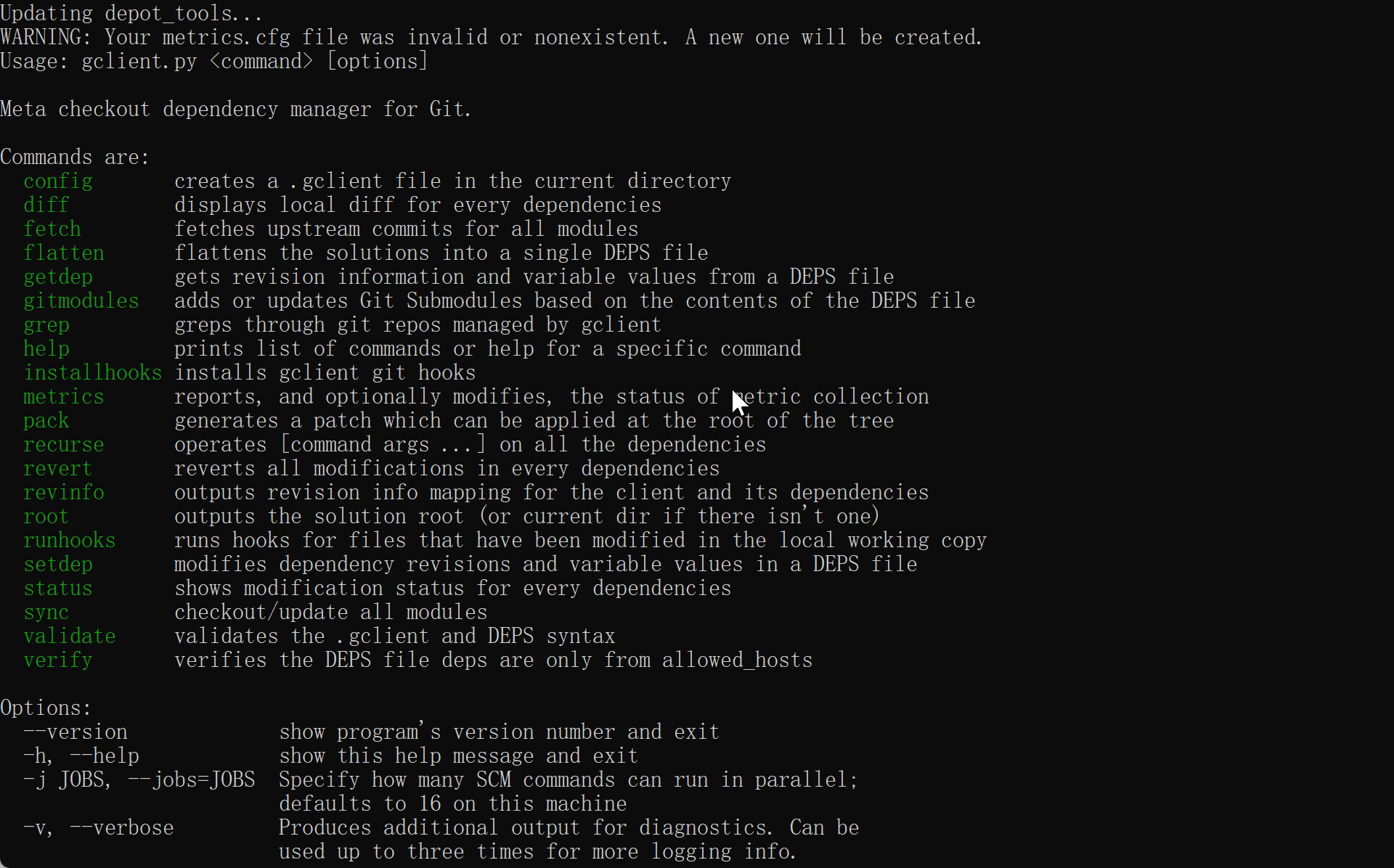Click the 'flatten' command name
The height and width of the screenshot is (868, 1394).
tap(64, 253)
